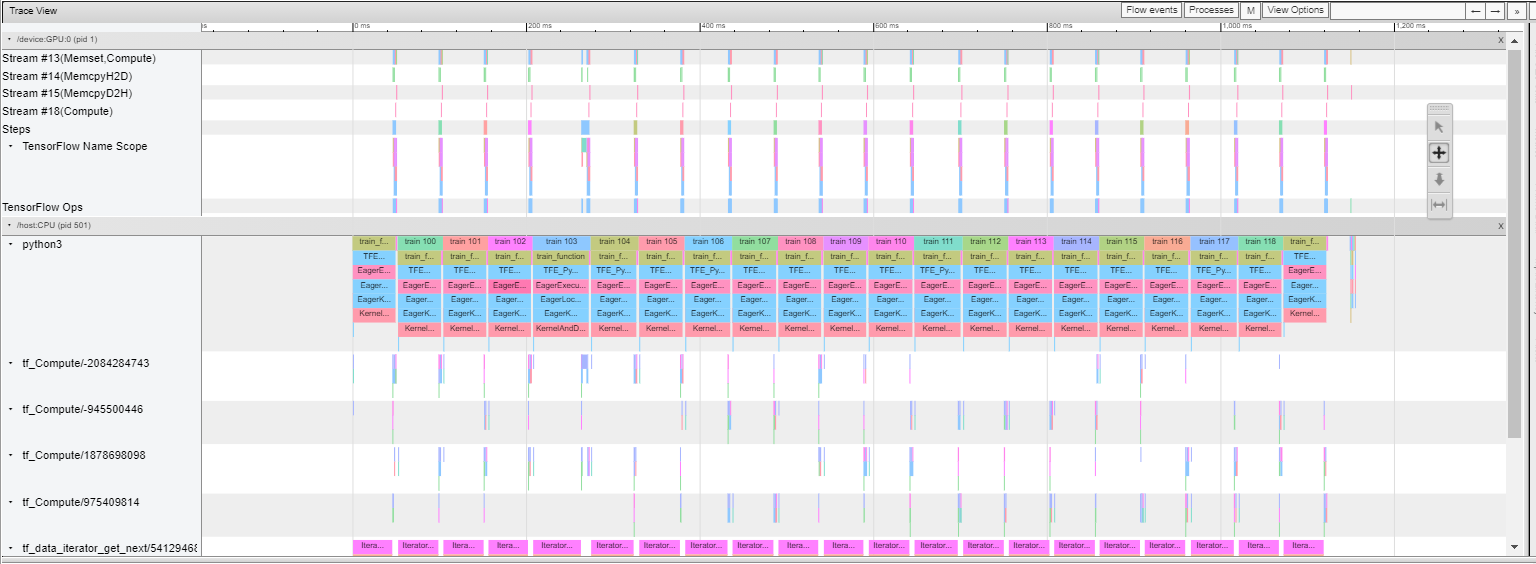Viewport: 1536px width, 564px height.
Task: Collapse the tf_Compute/1878698098 track
Action: pos(11,455)
